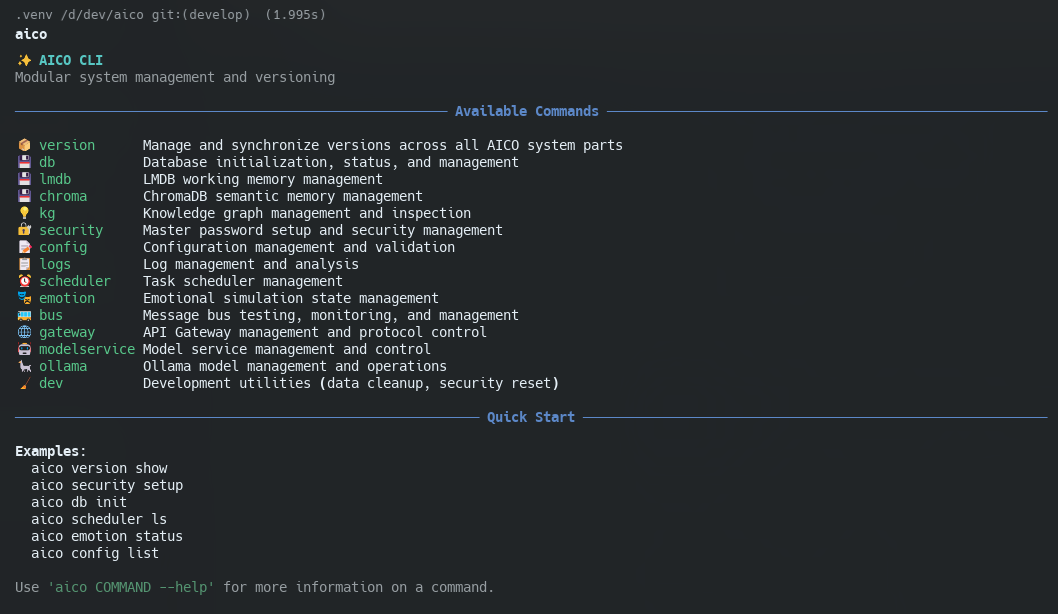Click description 'Model service management and control'
Image resolution: width=1058 pixels, height=614 pixels.
tap(287, 349)
